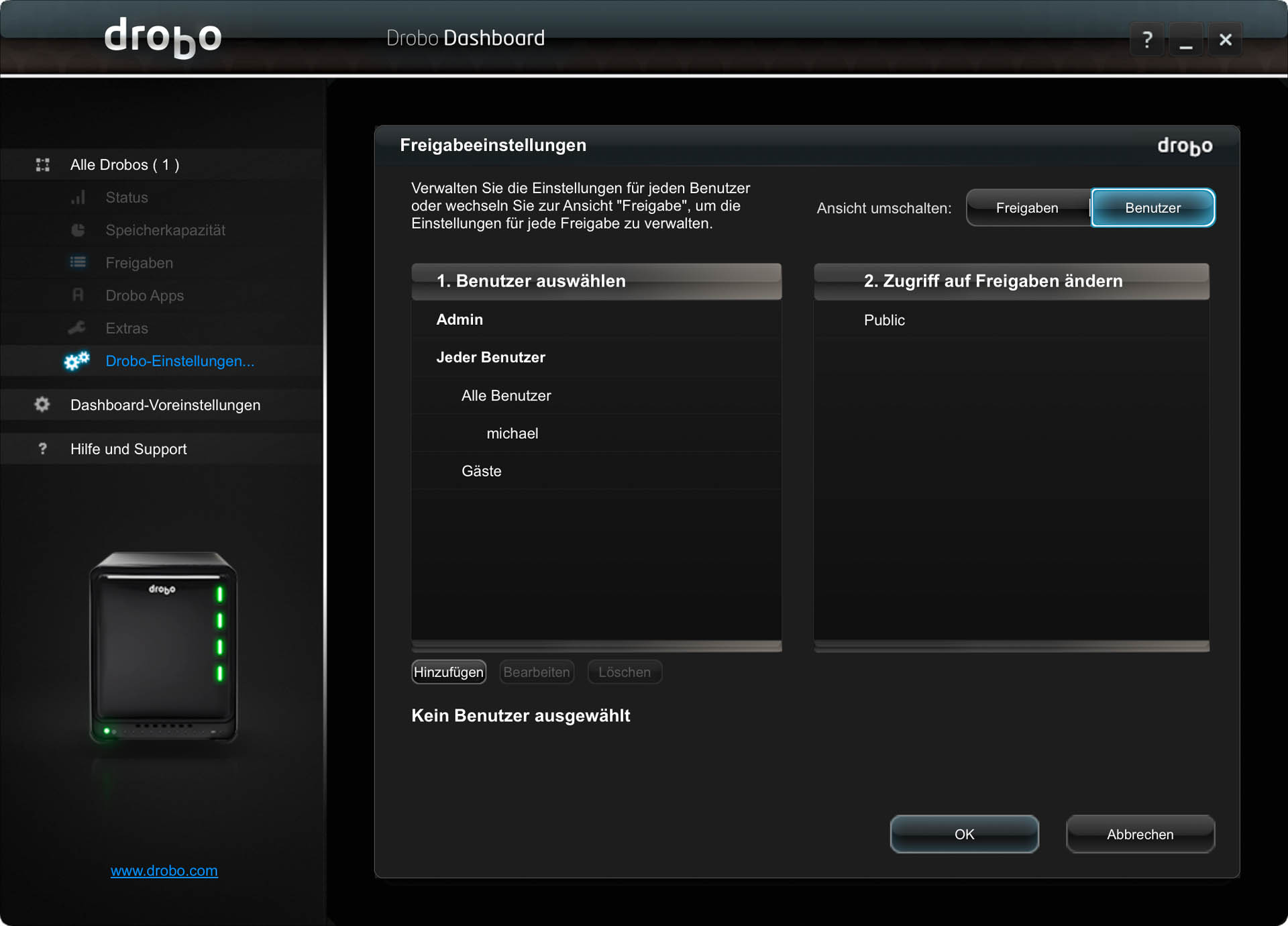This screenshot has height=926, width=1288.
Task: Click the Speicherkapazität pie icon
Action: click(x=78, y=230)
